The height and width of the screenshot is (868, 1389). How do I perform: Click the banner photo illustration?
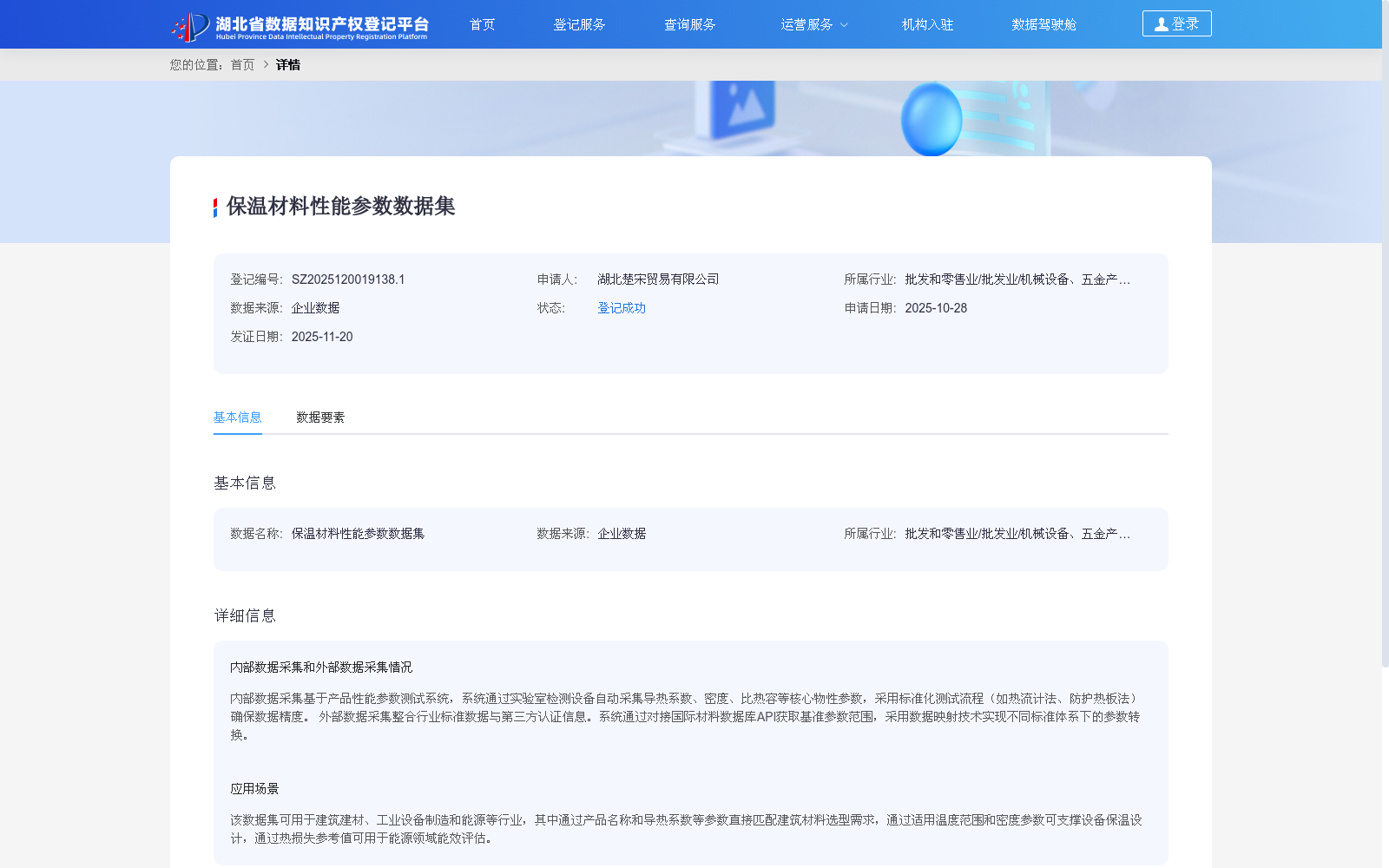tap(743, 108)
